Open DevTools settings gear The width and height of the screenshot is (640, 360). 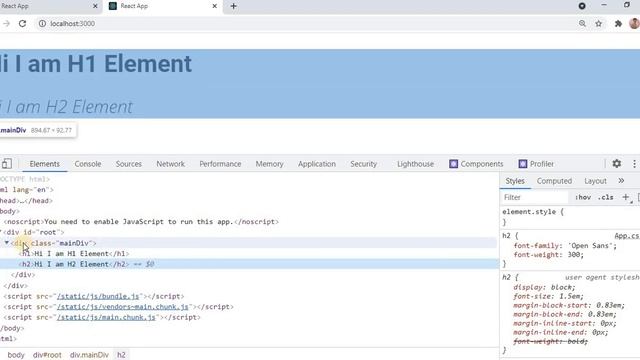[x=617, y=164]
